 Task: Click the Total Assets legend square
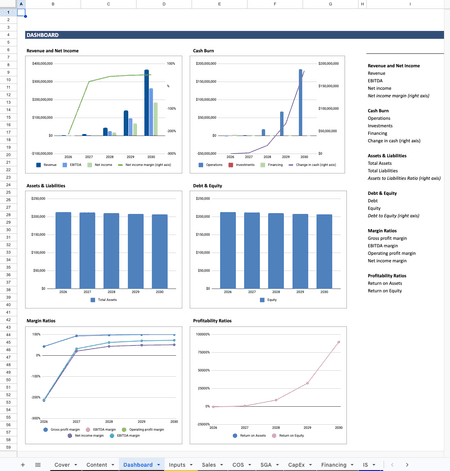93,300
